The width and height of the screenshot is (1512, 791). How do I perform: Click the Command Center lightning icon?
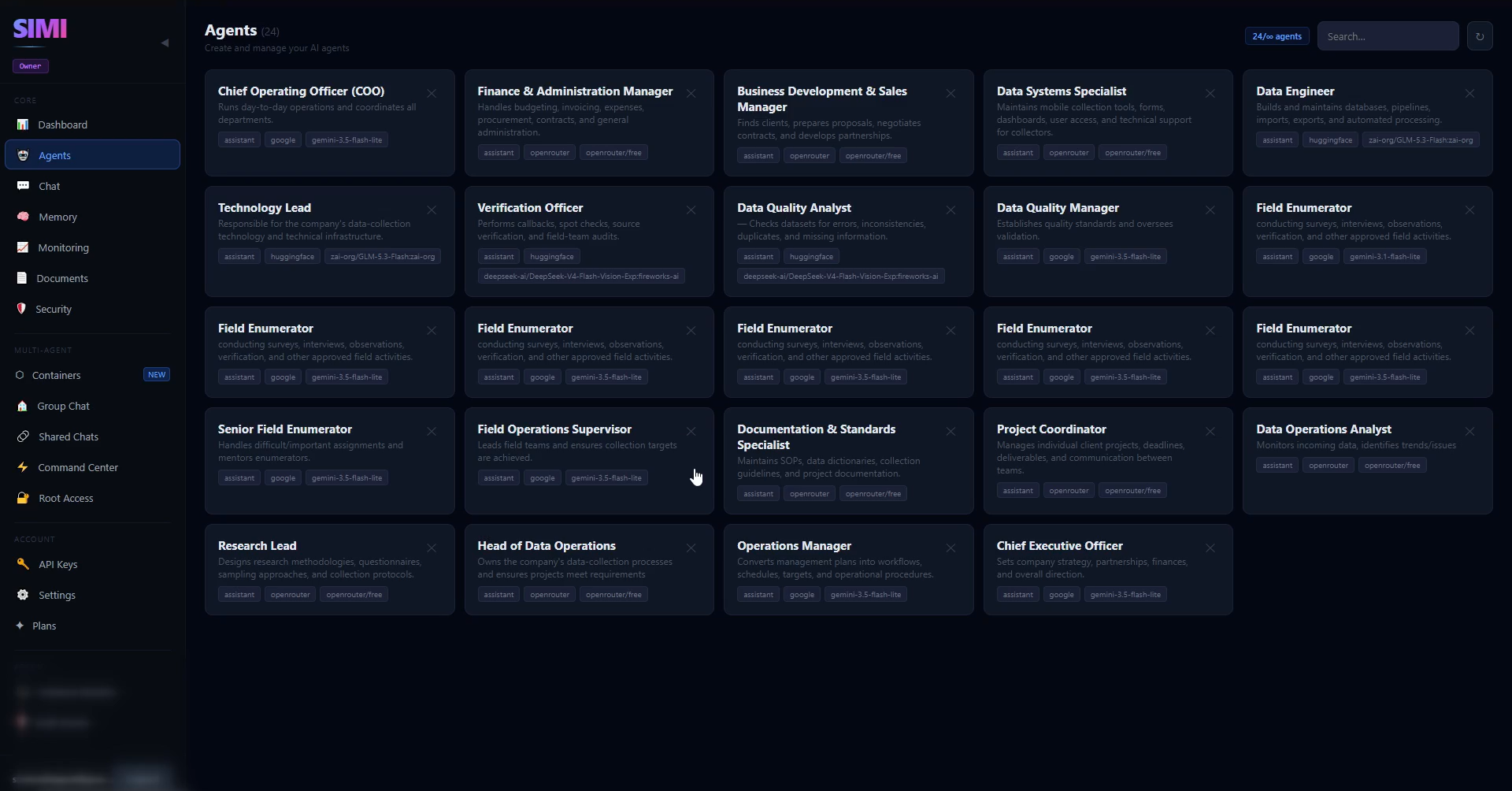tap(23, 467)
